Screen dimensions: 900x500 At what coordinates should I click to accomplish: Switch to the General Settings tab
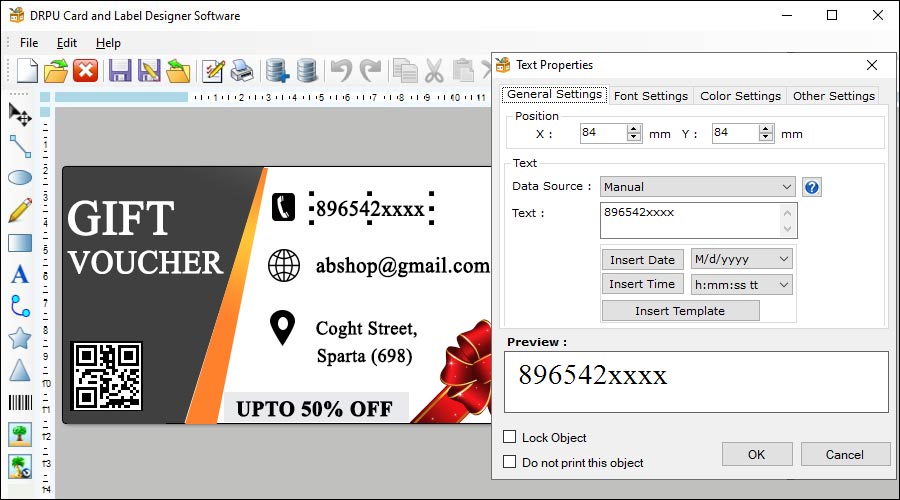554,94
